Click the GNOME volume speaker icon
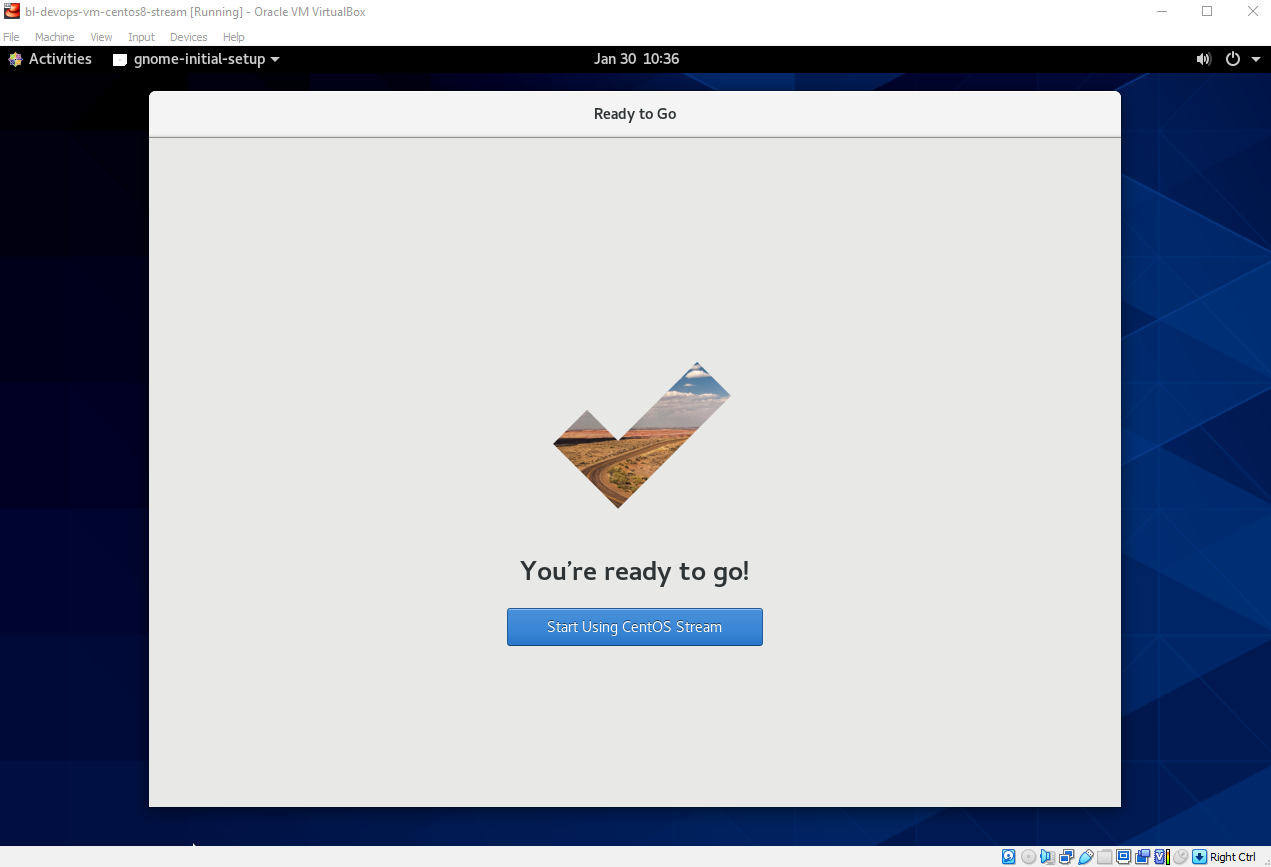The image size is (1271, 867). 1204,59
